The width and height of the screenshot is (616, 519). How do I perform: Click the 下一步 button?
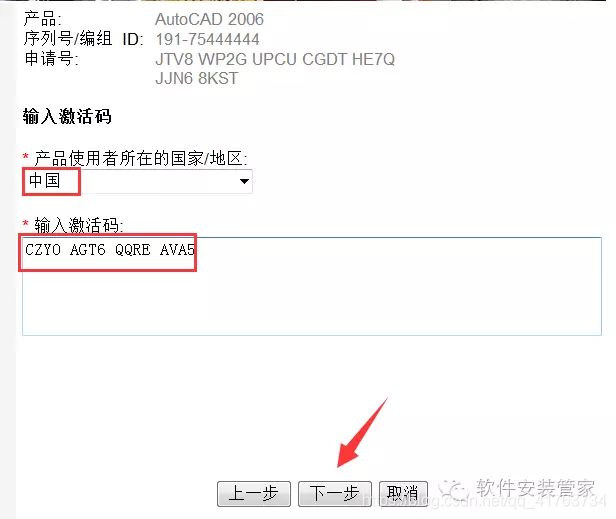click(x=335, y=493)
